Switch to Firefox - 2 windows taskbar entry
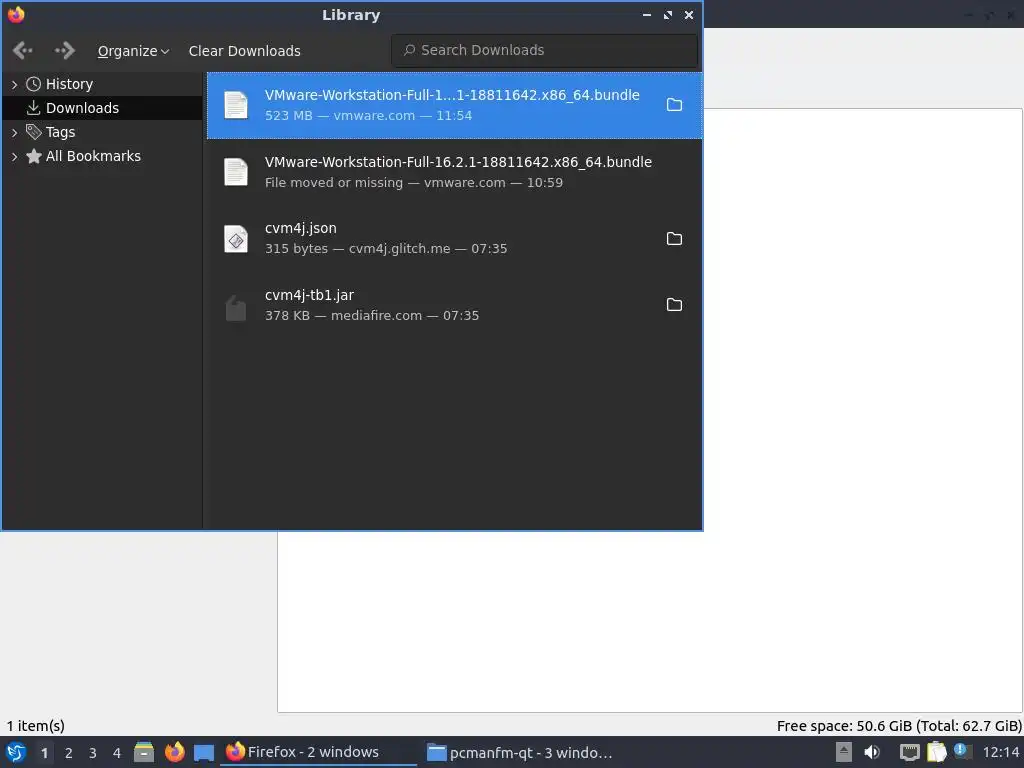 point(318,752)
